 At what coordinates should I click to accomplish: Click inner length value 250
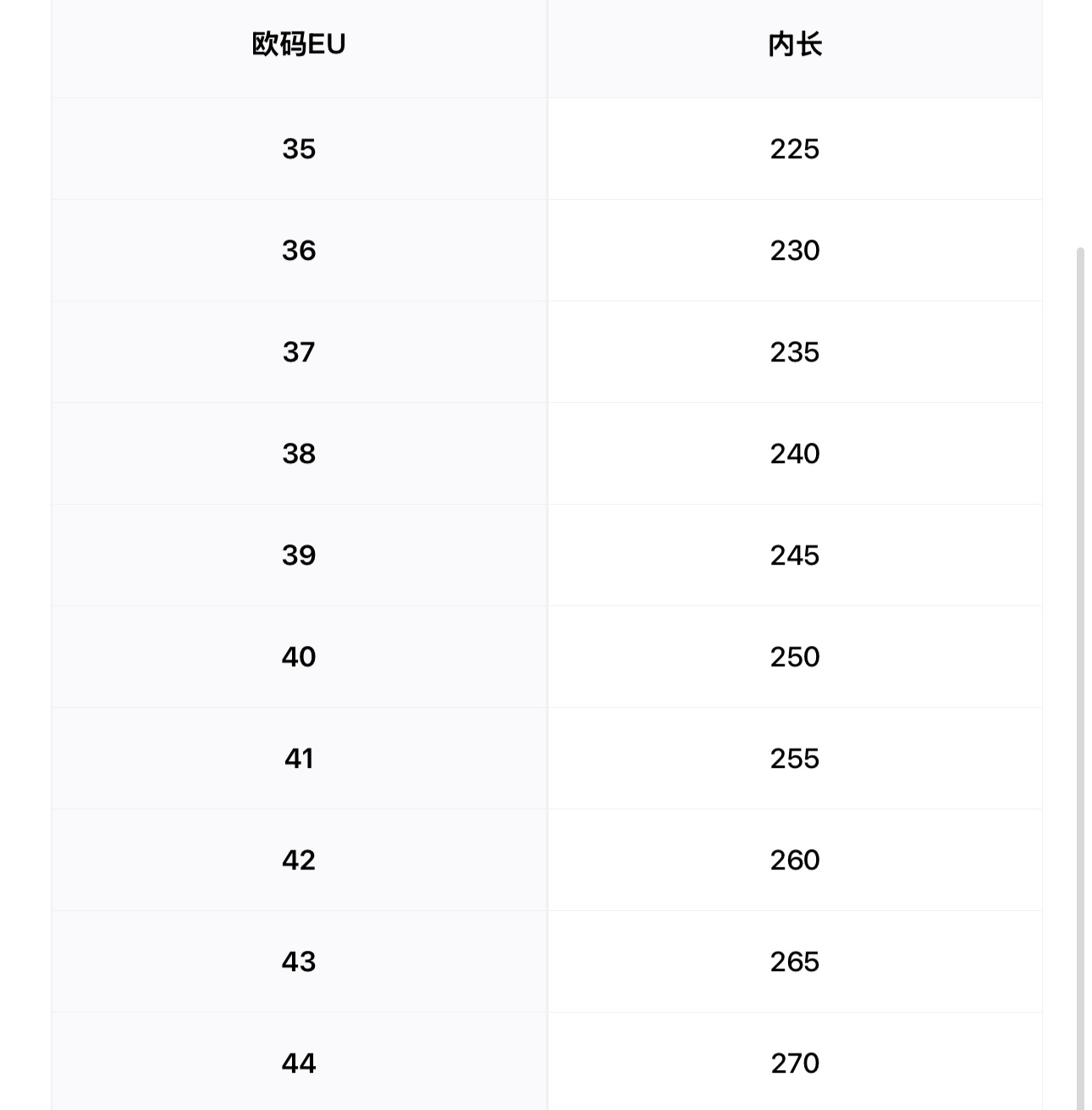795,657
